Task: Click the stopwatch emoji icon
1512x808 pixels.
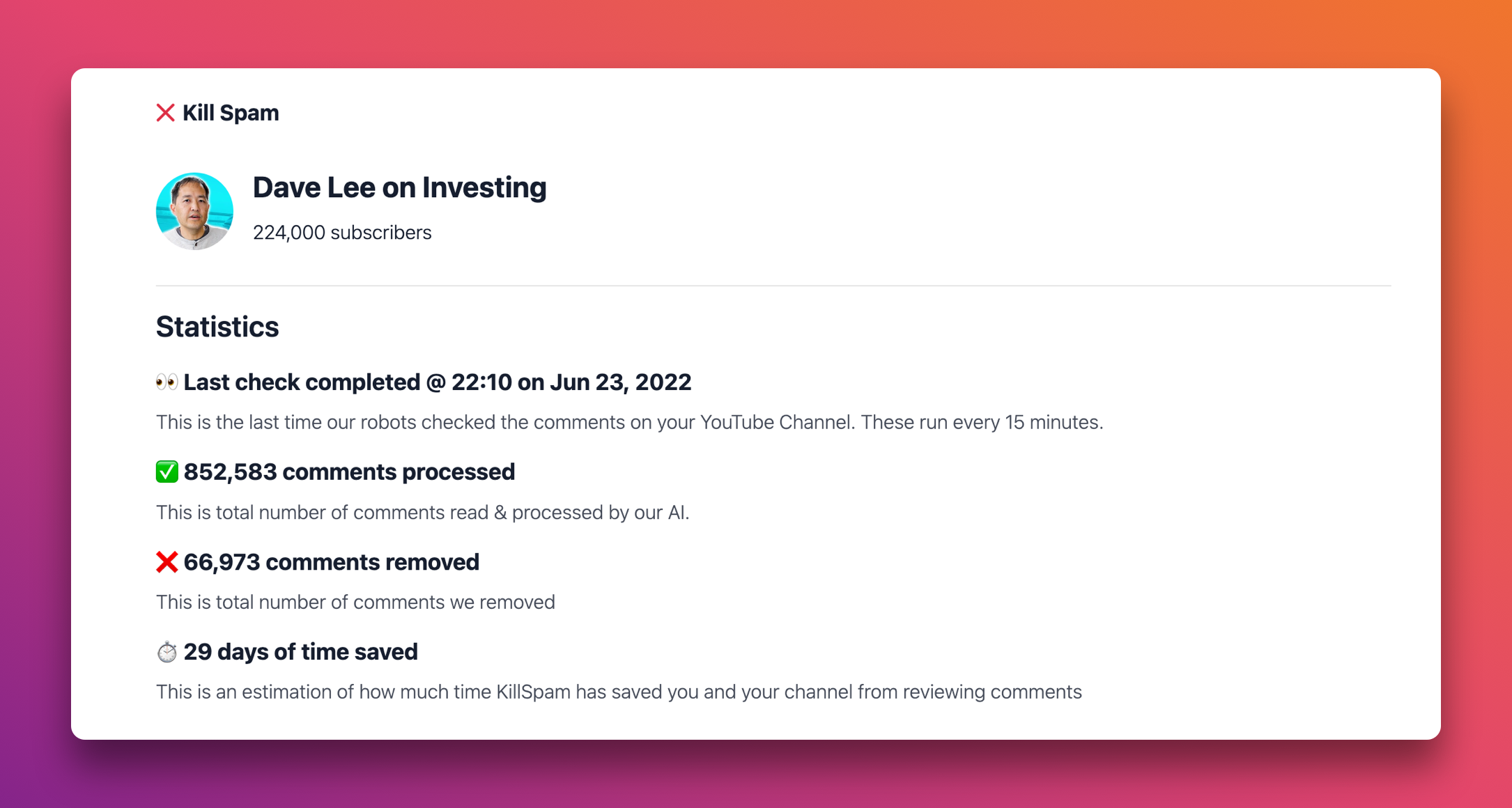Action: click(x=167, y=652)
